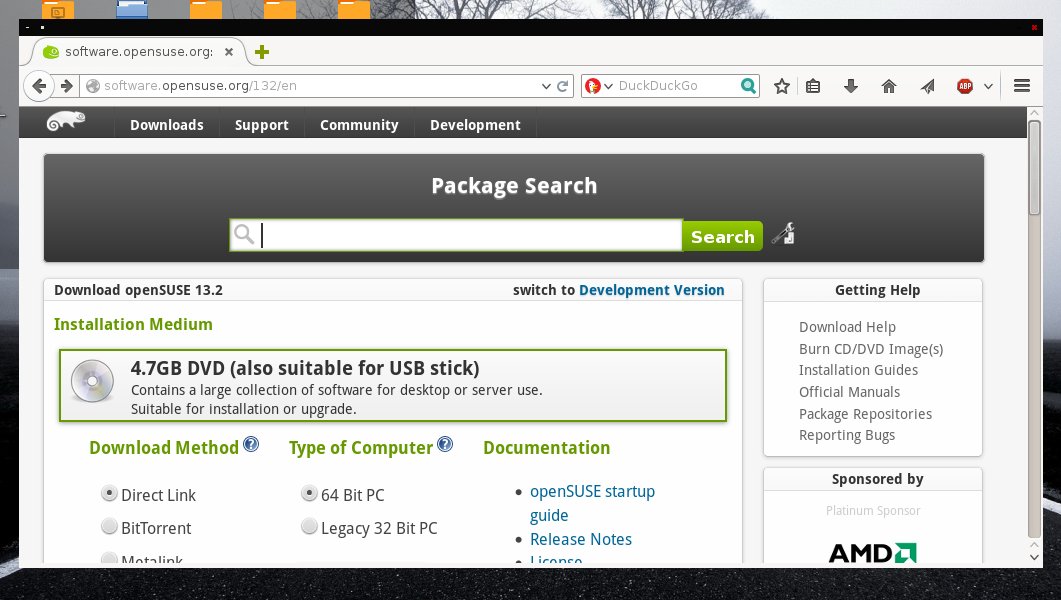Select the 4.7GB DVD installation medium
Screen dimensions: 1061x600
coord(392,386)
